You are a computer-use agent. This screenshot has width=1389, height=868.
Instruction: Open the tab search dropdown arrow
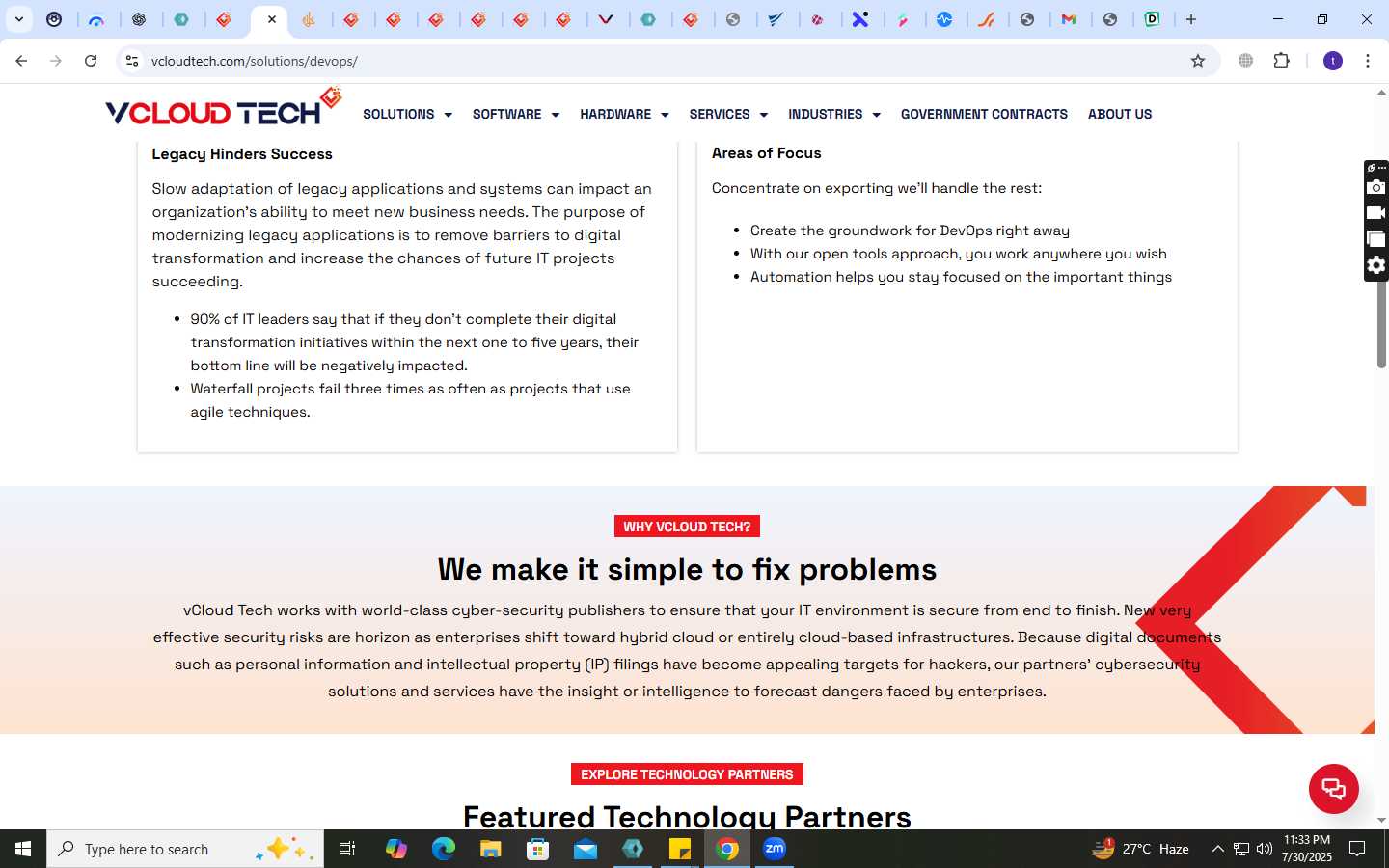18,19
